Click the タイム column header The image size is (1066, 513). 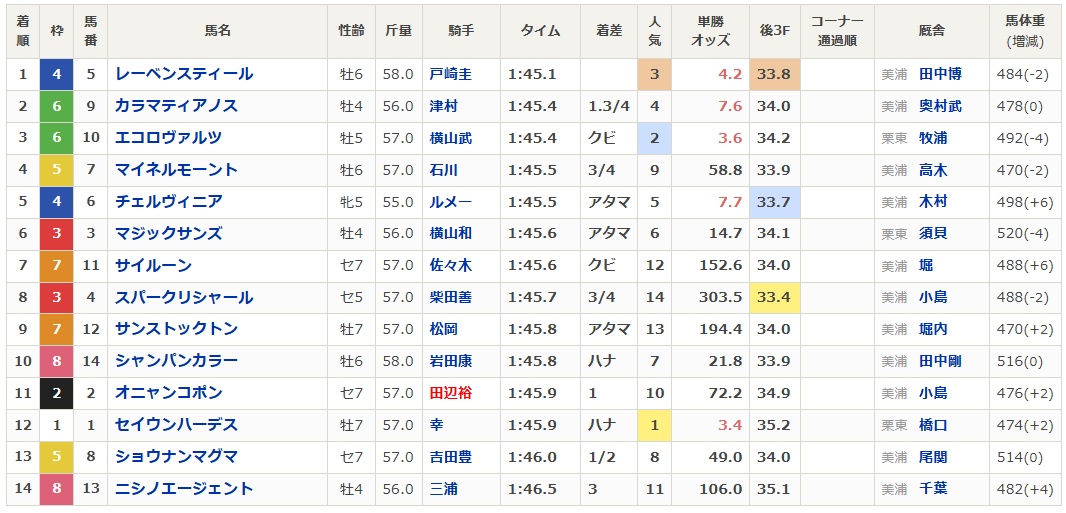540,31
